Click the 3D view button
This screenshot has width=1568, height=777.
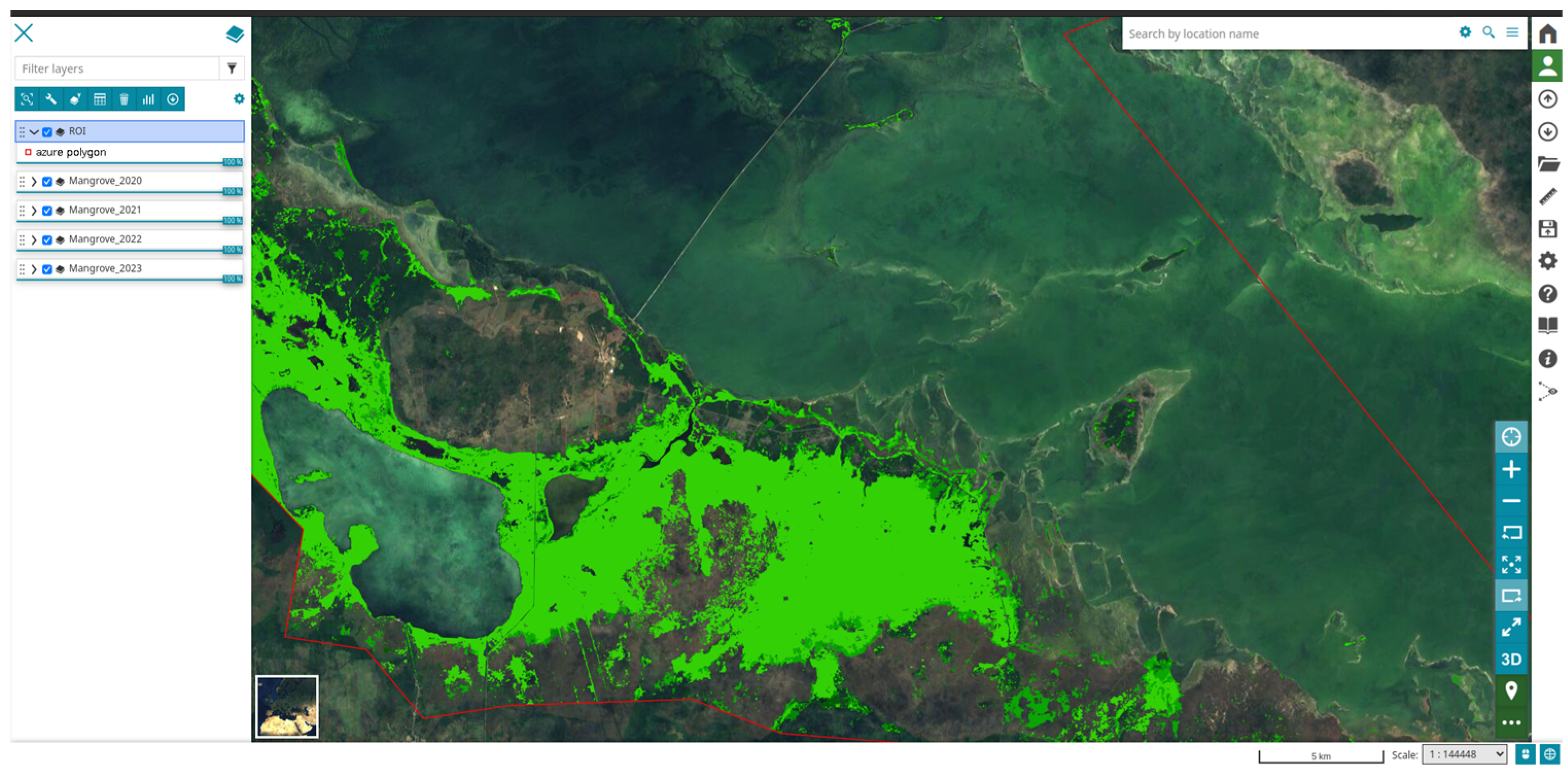[1511, 659]
